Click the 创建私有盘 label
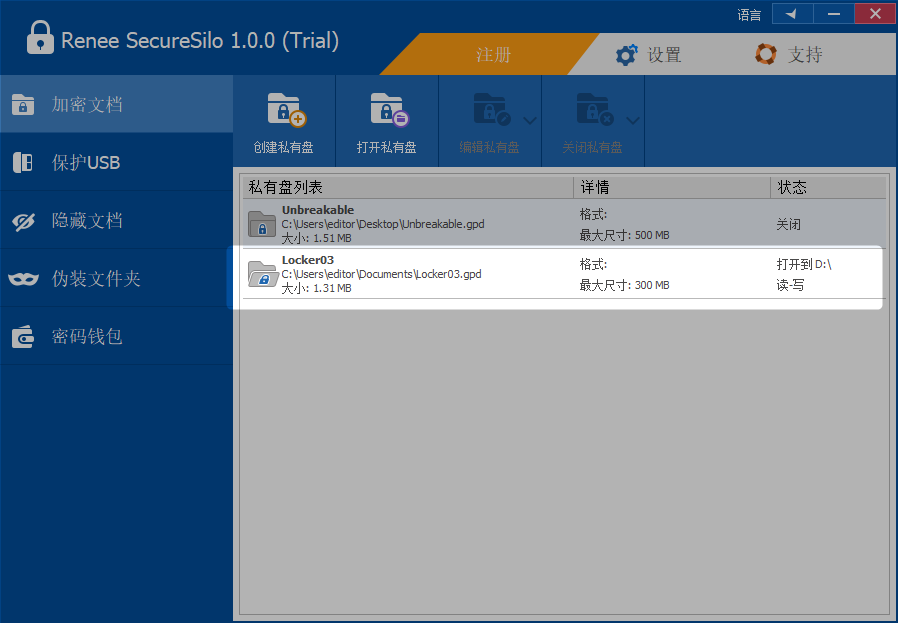The height and width of the screenshot is (623, 898). [283, 147]
